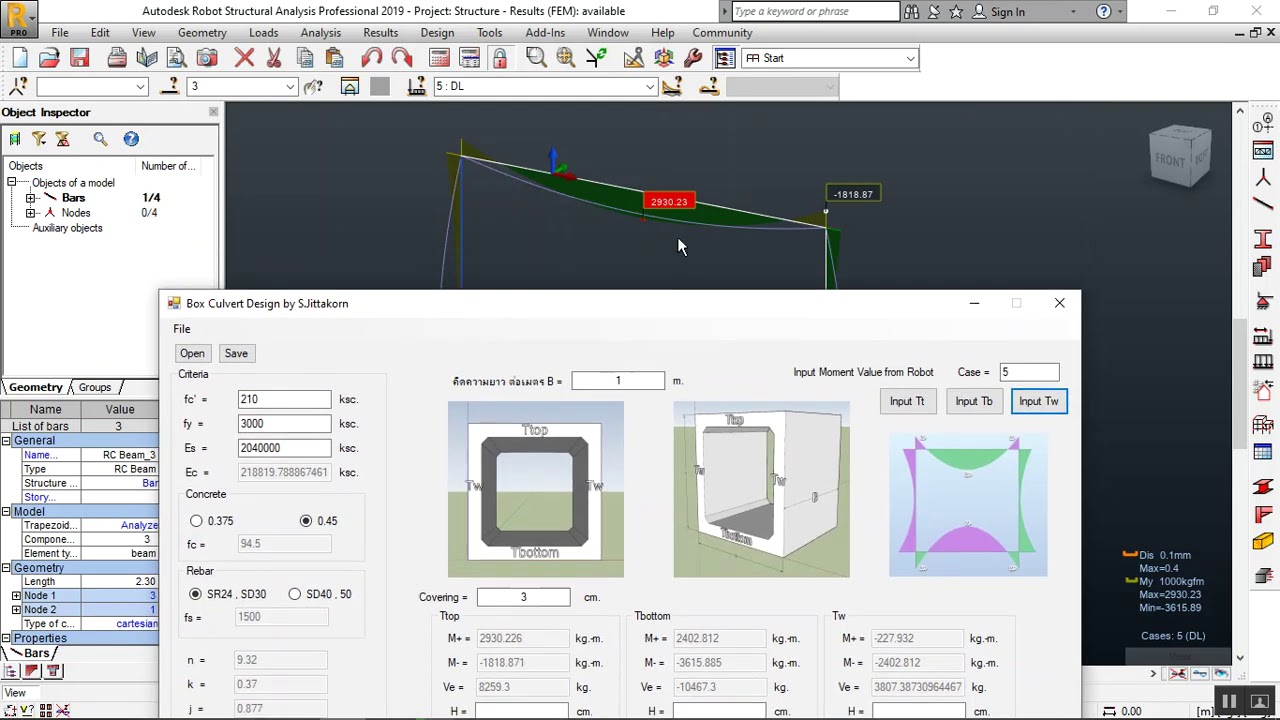Click the Covering input field
The height and width of the screenshot is (720, 1280).
point(523,597)
